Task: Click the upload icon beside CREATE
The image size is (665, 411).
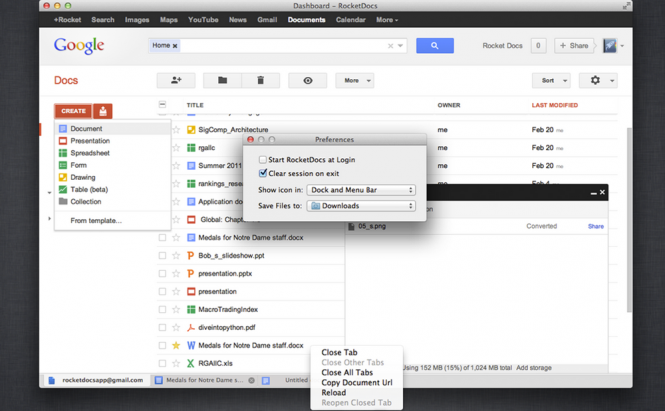Action: tap(103, 111)
